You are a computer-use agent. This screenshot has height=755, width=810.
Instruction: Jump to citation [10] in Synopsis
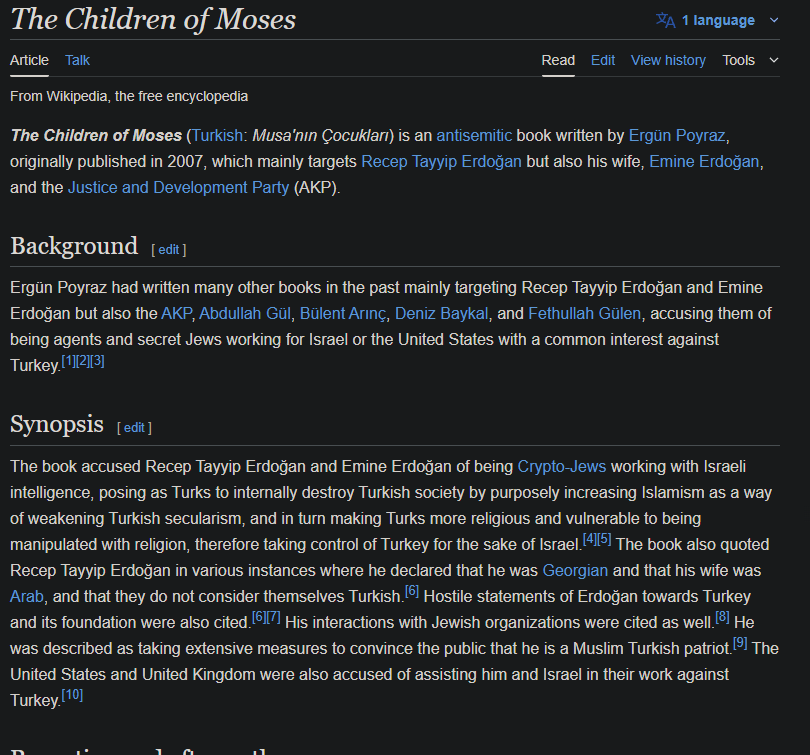pyautogui.click(x=72, y=695)
